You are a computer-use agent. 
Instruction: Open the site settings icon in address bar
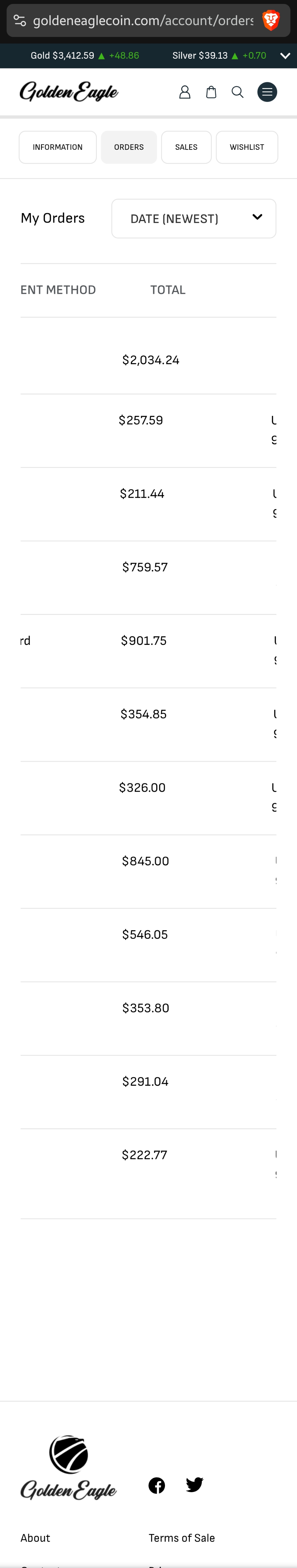point(20,20)
